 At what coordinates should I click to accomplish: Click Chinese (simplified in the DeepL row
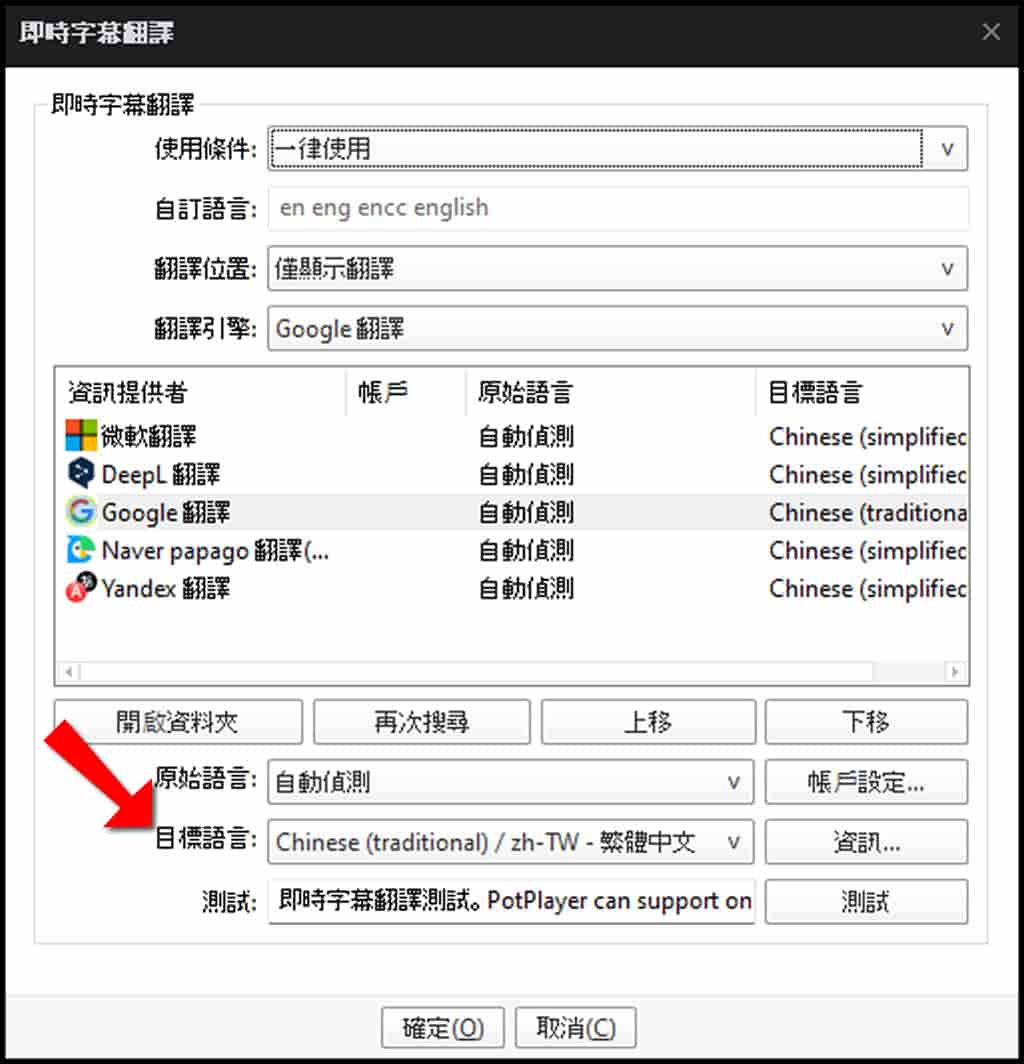pos(868,474)
